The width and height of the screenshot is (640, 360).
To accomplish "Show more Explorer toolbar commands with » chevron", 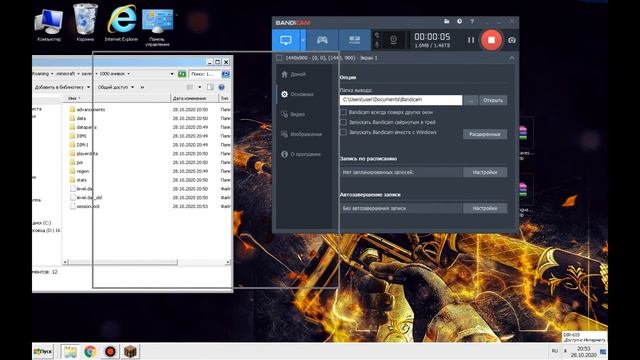I will click(x=142, y=87).
